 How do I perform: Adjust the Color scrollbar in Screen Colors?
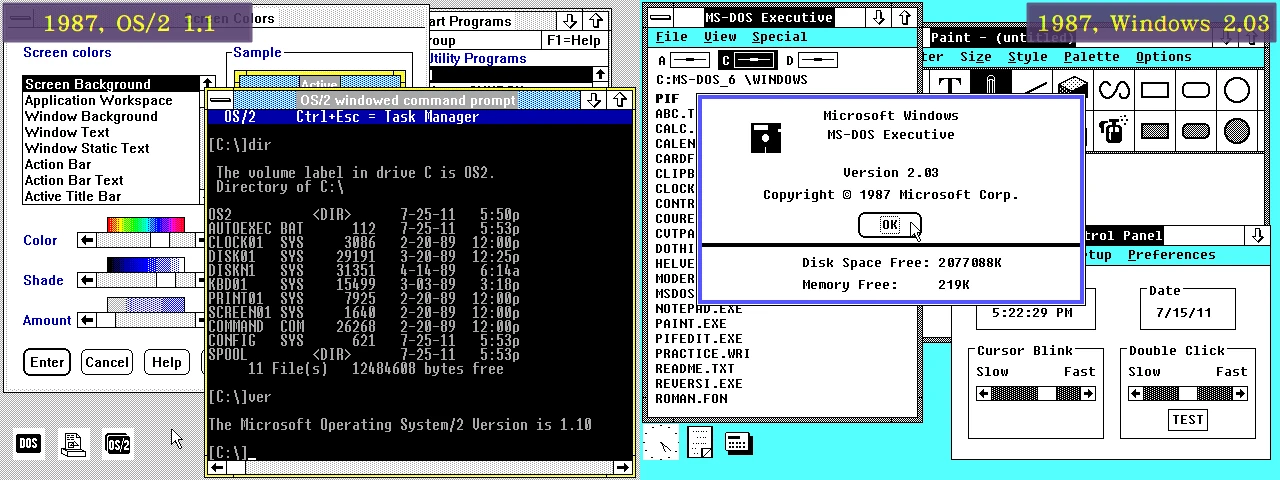(140, 240)
